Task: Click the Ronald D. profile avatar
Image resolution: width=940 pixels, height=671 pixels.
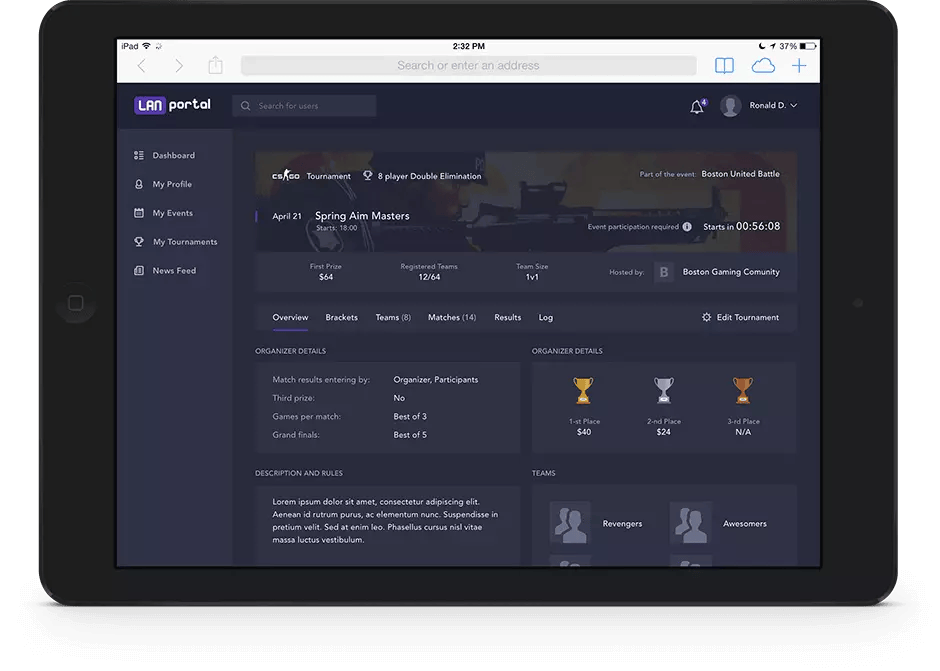Action: tap(730, 106)
